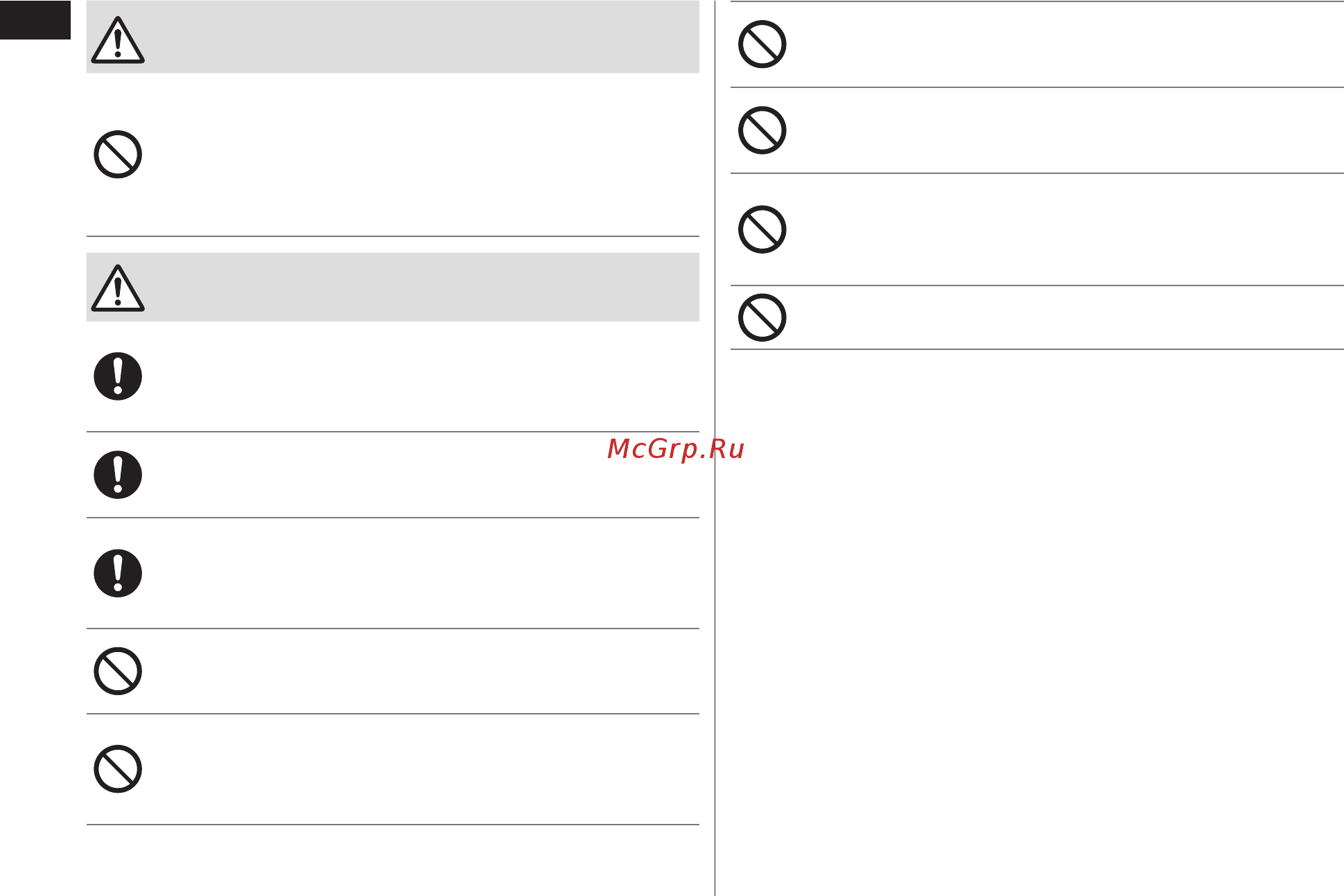This screenshot has width=1344, height=896.
Task: Click the horizontal rule under the last right-column prohibition icon
Action: [x=1037, y=349]
